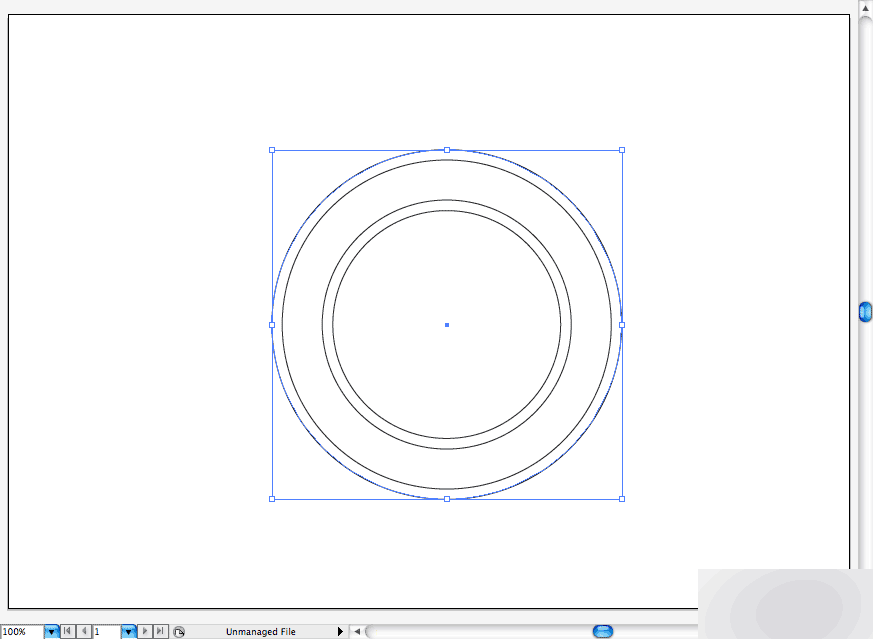Click the left-middle bounding box handle
This screenshot has height=639, width=873.
coord(272,325)
